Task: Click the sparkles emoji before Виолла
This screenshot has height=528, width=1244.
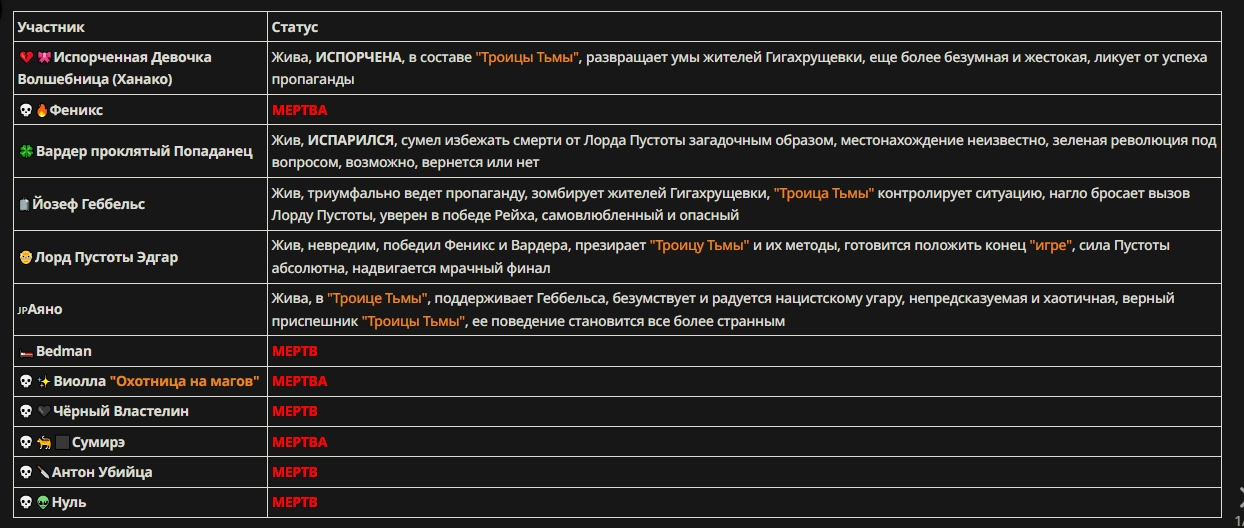Action: tap(44, 382)
